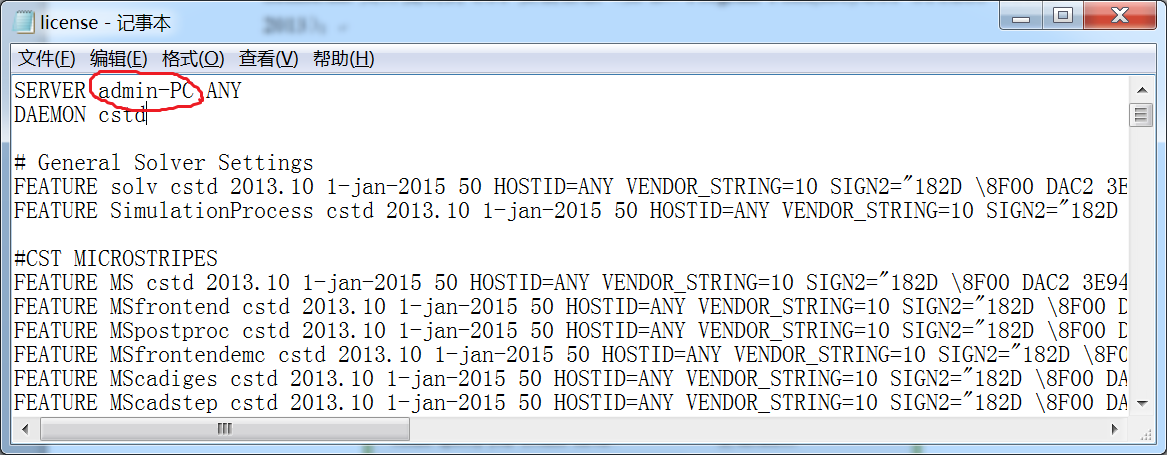Image resolution: width=1167 pixels, height=455 pixels.
Task: Maximize the license Notepad window
Action: pyautogui.click(x=1063, y=15)
